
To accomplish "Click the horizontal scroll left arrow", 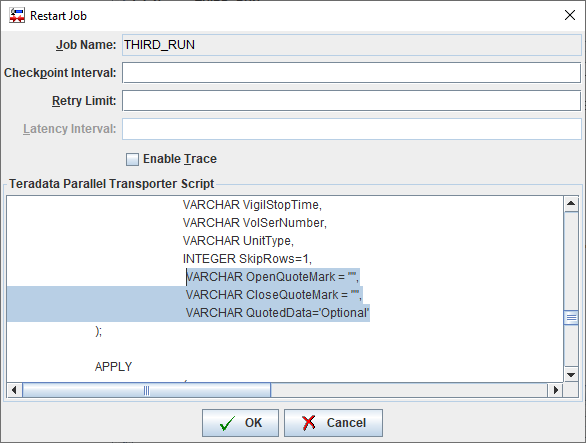I will tap(14, 390).
